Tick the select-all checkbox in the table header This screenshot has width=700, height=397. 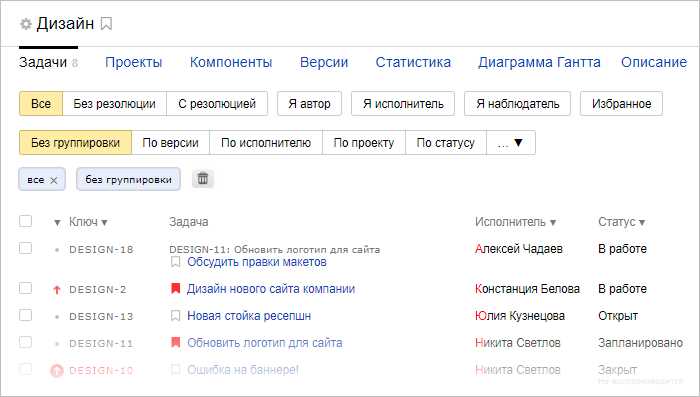(25, 221)
